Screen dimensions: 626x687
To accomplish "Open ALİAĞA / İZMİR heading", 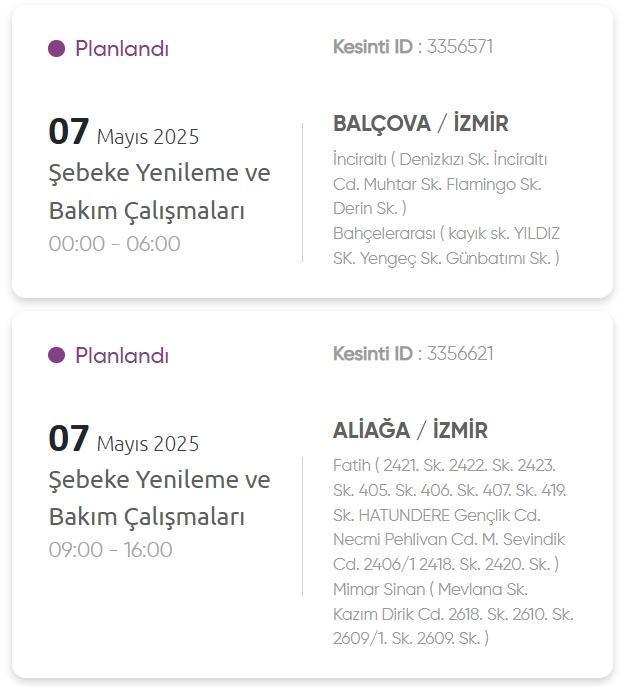I will click(410, 430).
